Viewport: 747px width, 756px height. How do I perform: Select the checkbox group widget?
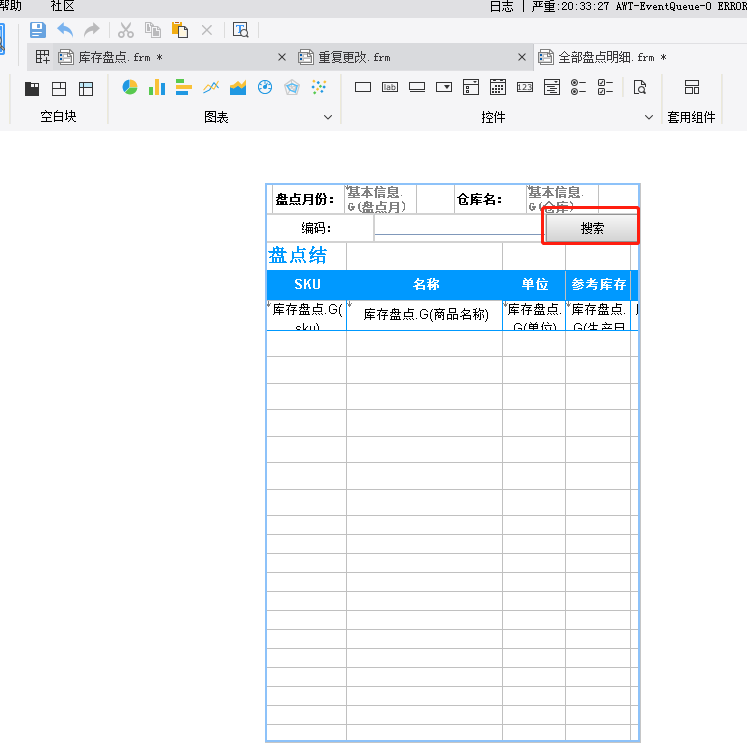(606, 88)
